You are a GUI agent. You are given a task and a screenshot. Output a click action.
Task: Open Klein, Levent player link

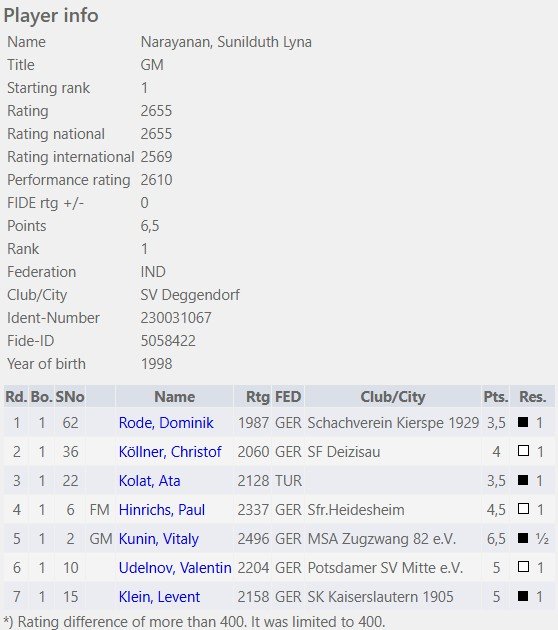pos(159,596)
